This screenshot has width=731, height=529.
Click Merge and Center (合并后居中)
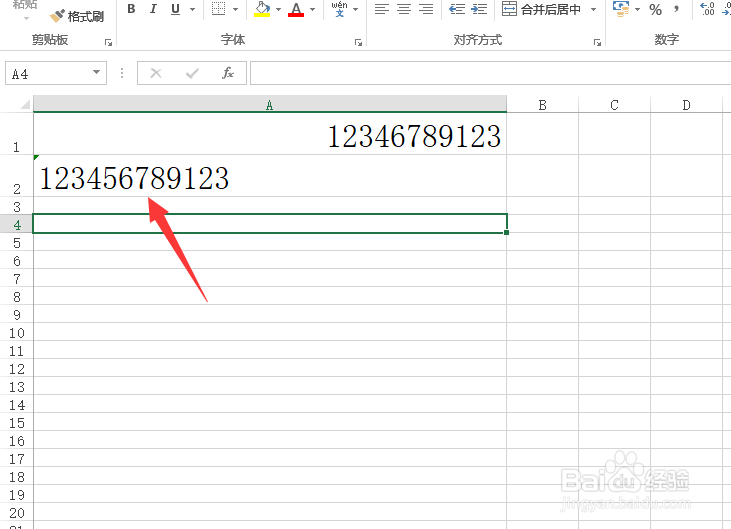pos(541,9)
